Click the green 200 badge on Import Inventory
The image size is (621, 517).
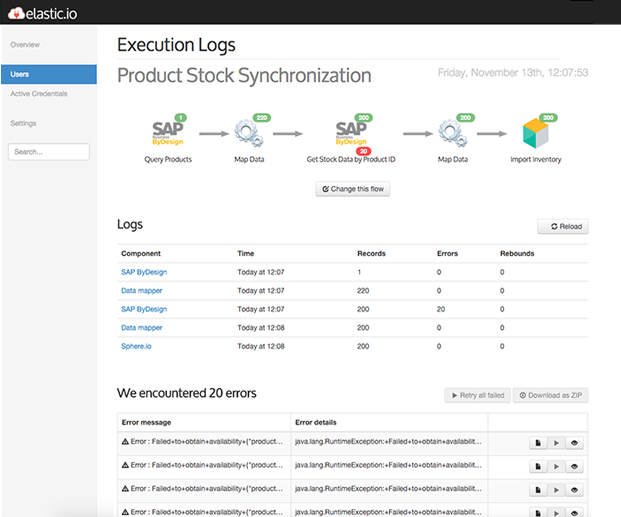548,118
